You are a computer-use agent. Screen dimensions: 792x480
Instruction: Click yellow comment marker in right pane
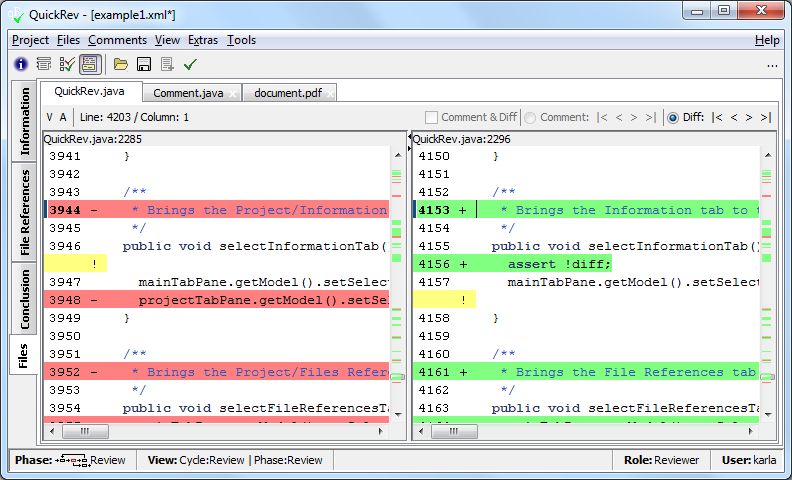coord(444,300)
